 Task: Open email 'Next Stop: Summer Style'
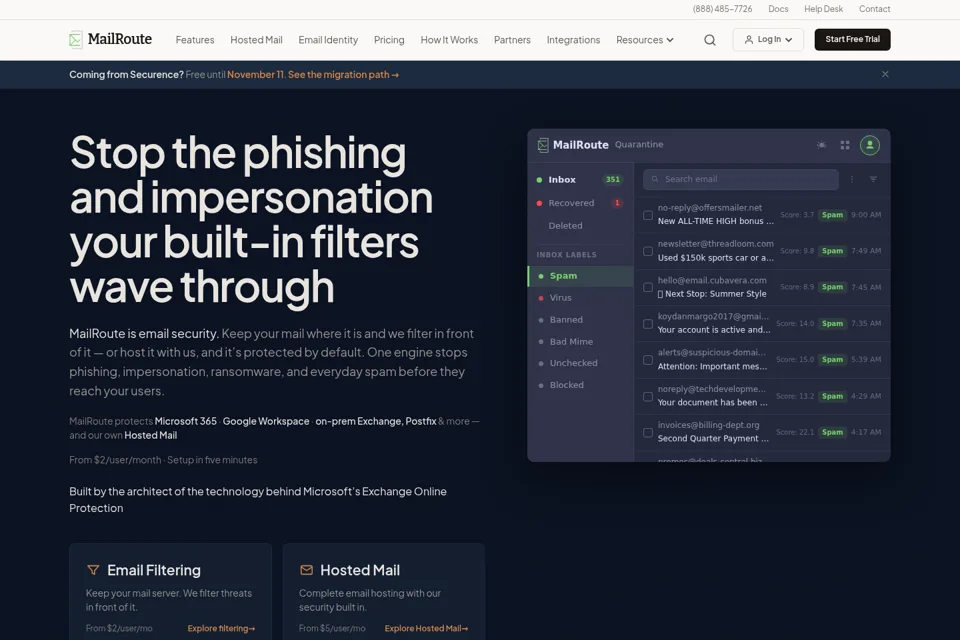click(x=712, y=294)
